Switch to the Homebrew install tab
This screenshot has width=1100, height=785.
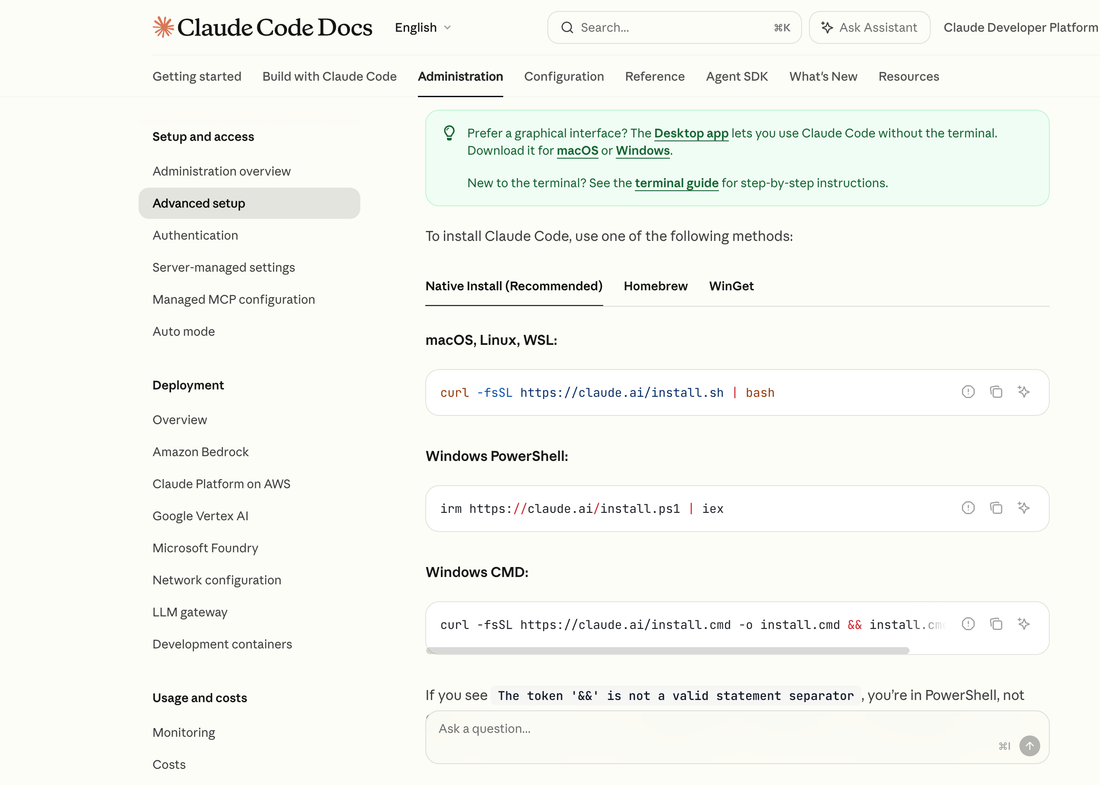pos(655,286)
